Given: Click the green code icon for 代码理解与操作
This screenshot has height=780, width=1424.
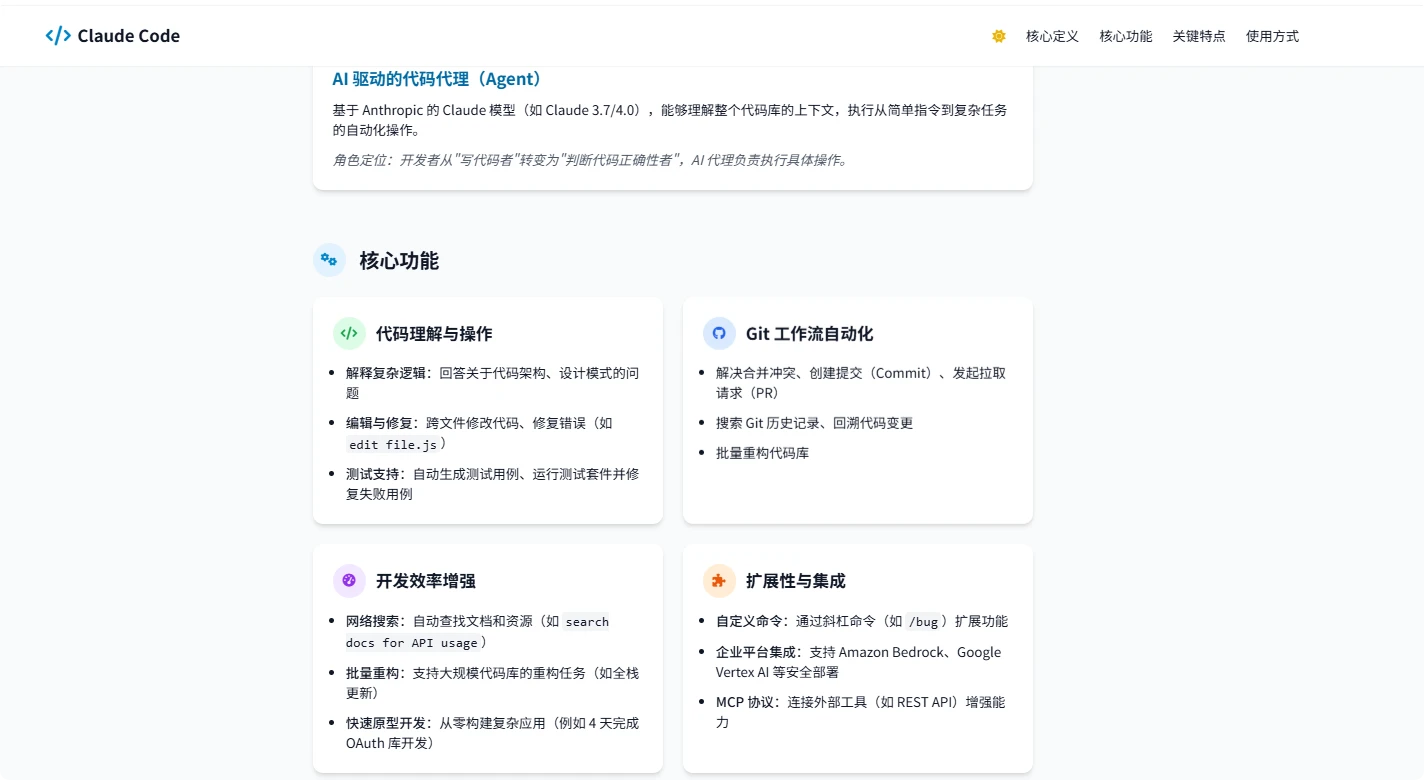Looking at the screenshot, I should (x=349, y=333).
